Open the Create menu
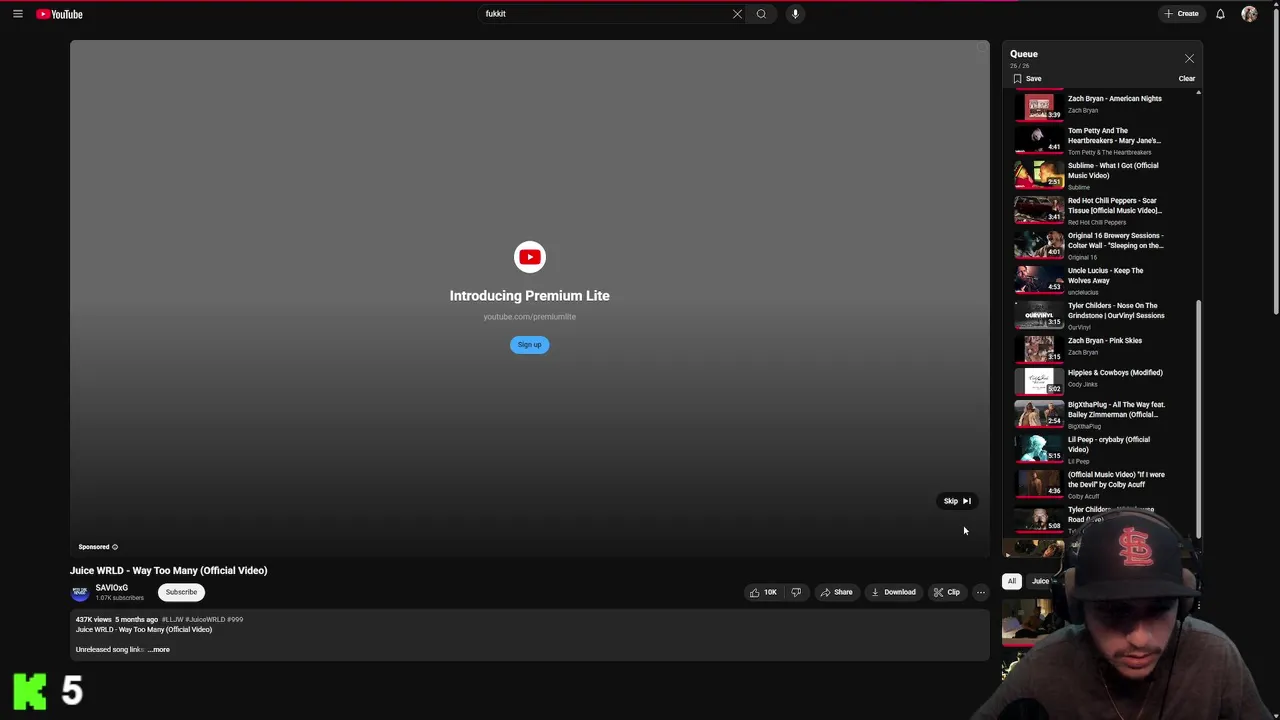Viewport: 1280px width, 720px height. pyautogui.click(x=1181, y=14)
